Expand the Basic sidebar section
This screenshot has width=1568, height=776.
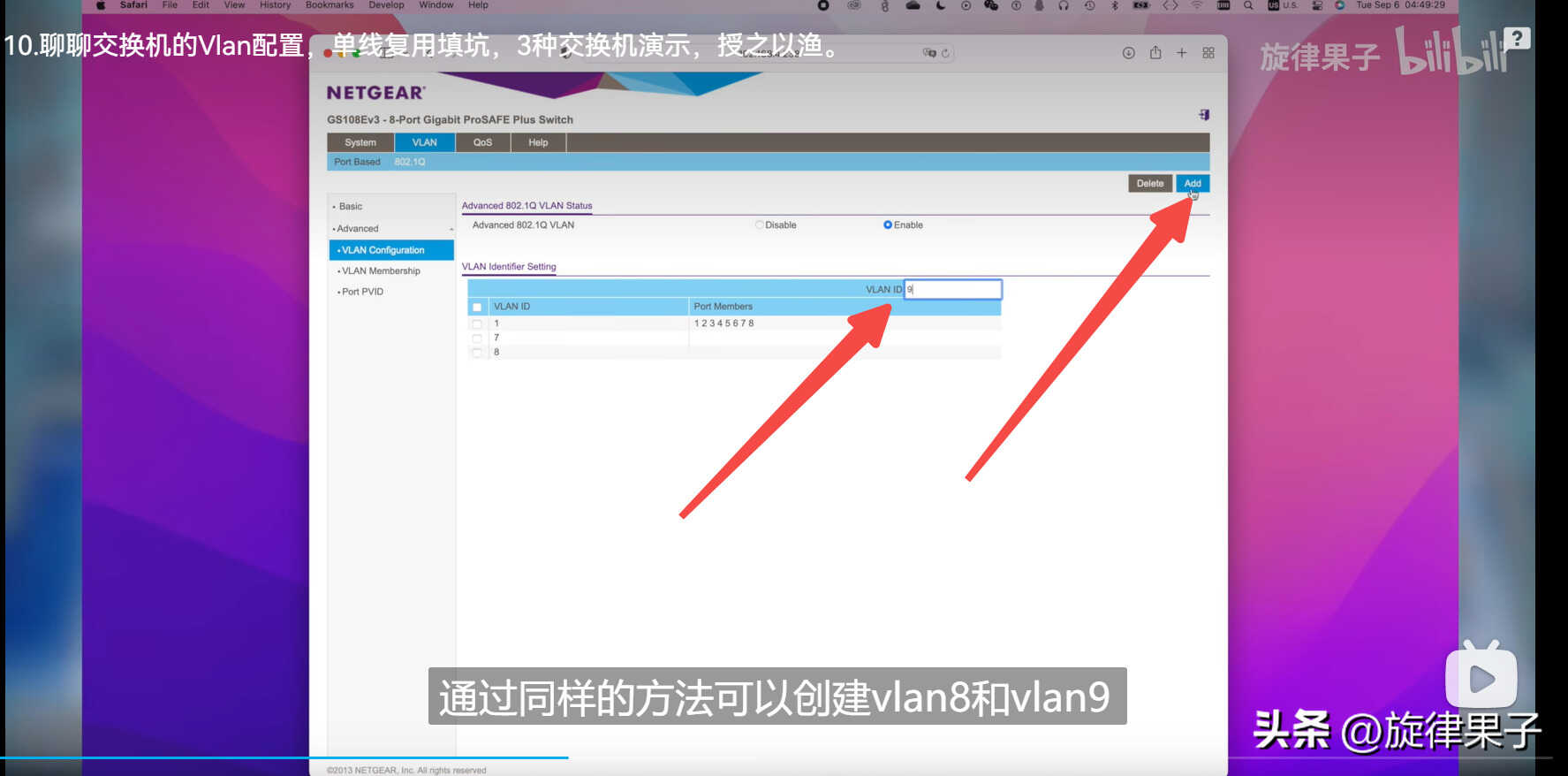(x=351, y=207)
